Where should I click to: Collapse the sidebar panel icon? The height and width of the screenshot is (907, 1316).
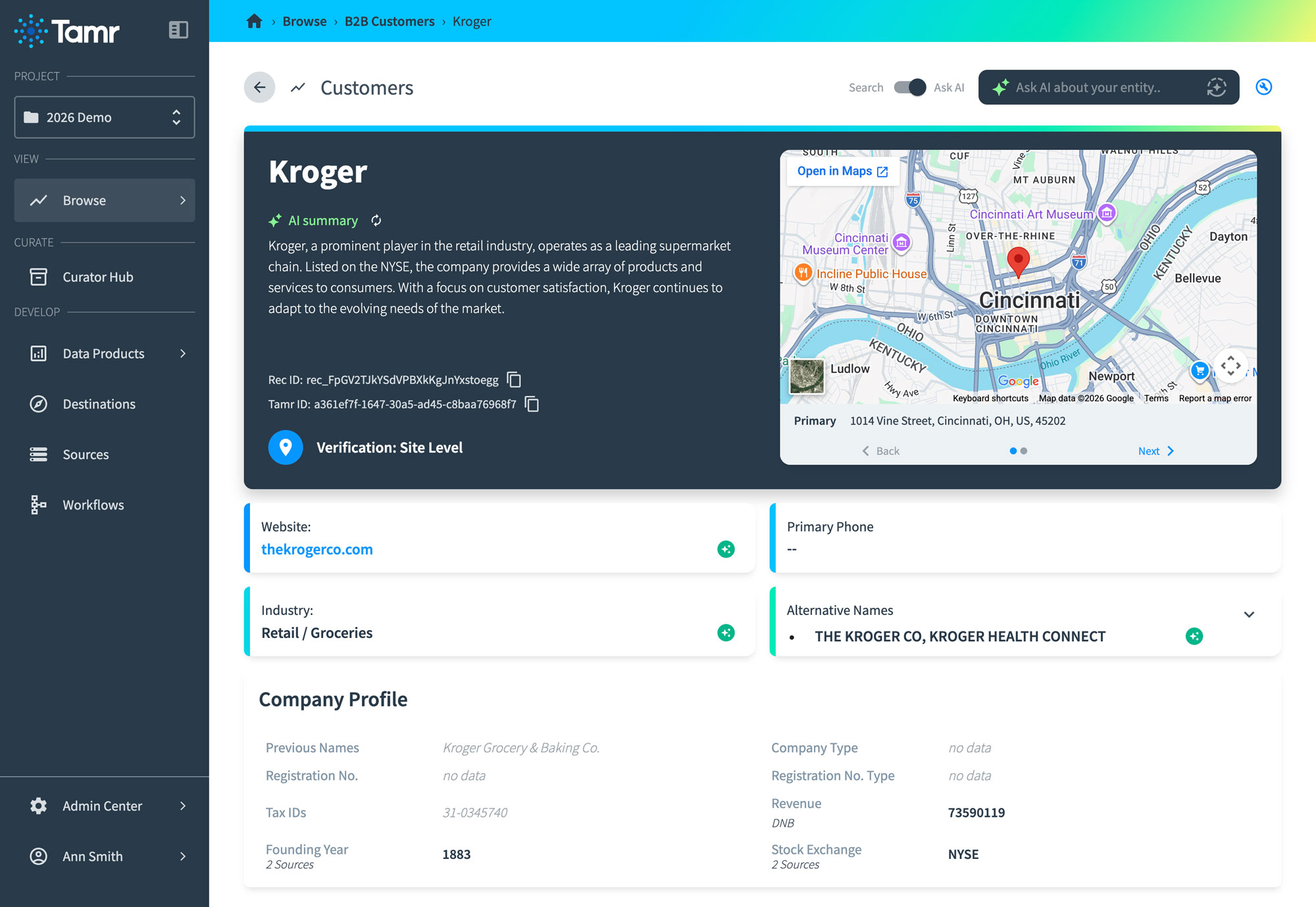point(178,30)
